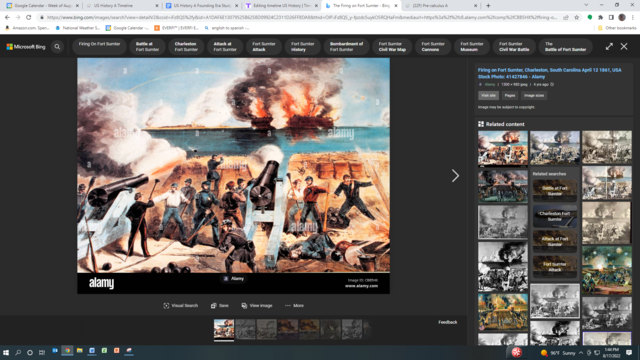Close the Bing image detail view

pyautogui.click(x=624, y=47)
